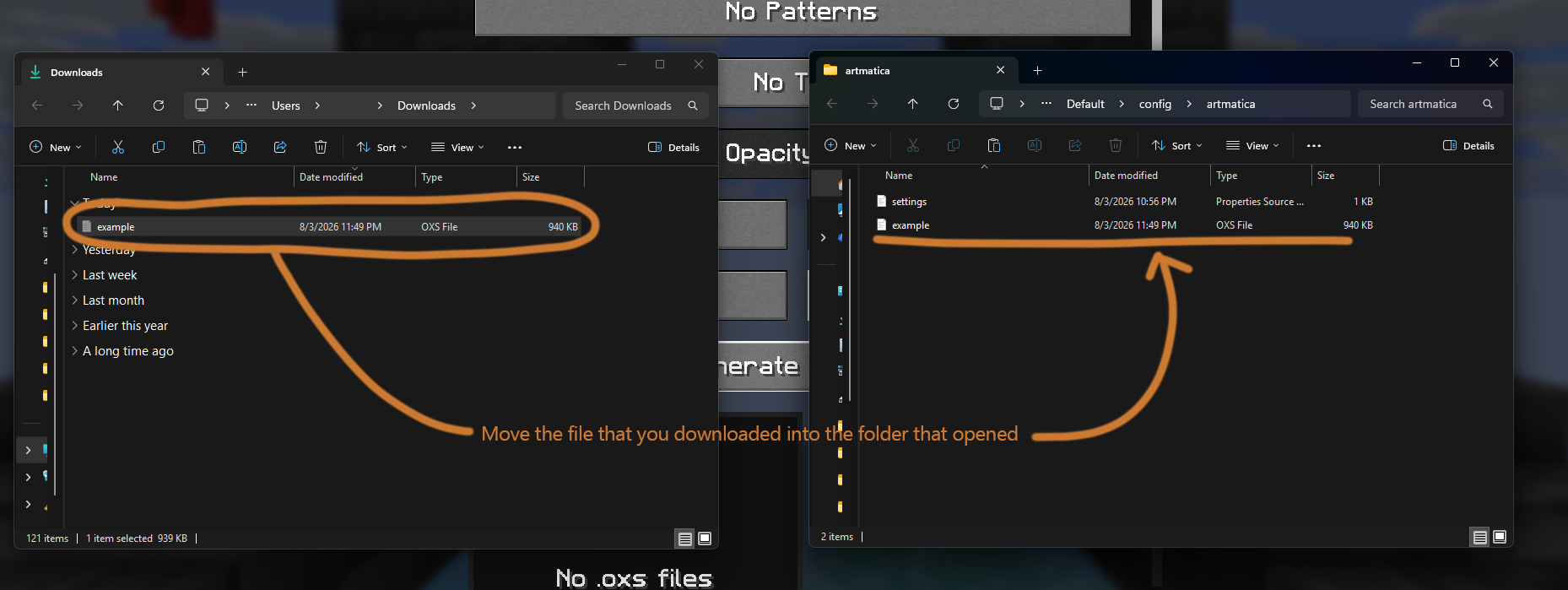The width and height of the screenshot is (1568, 590).
Task: Toggle Details pane in Downloads window
Action: 673,147
